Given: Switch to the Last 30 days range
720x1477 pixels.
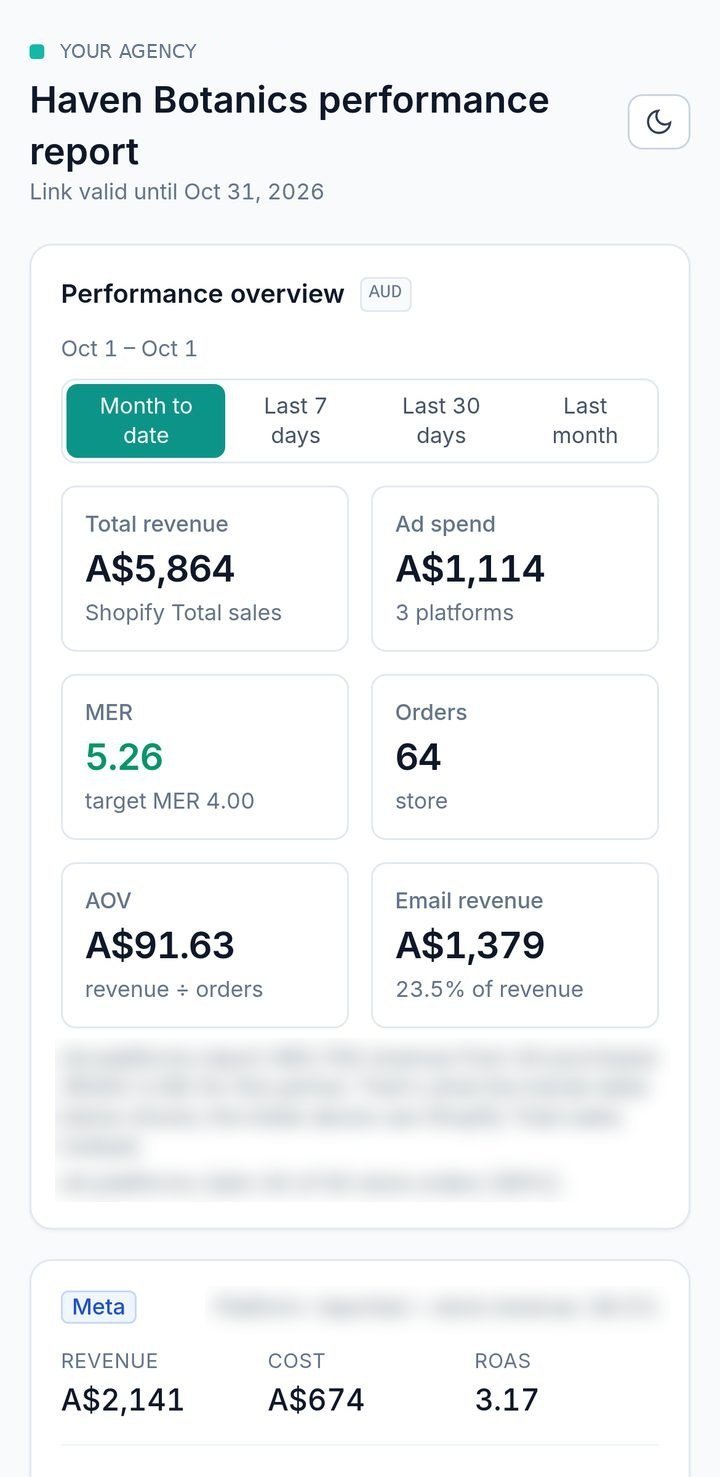Looking at the screenshot, I should pyautogui.click(x=441, y=421).
